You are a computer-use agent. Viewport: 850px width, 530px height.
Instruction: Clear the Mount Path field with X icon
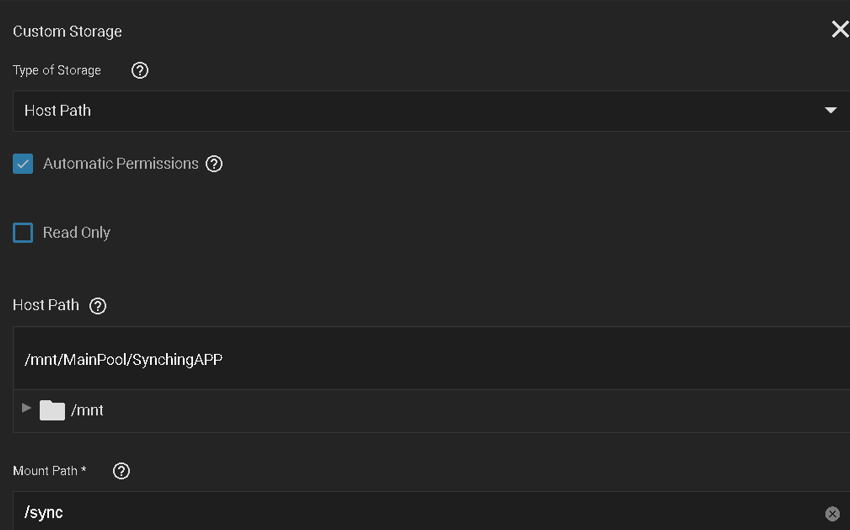833,513
